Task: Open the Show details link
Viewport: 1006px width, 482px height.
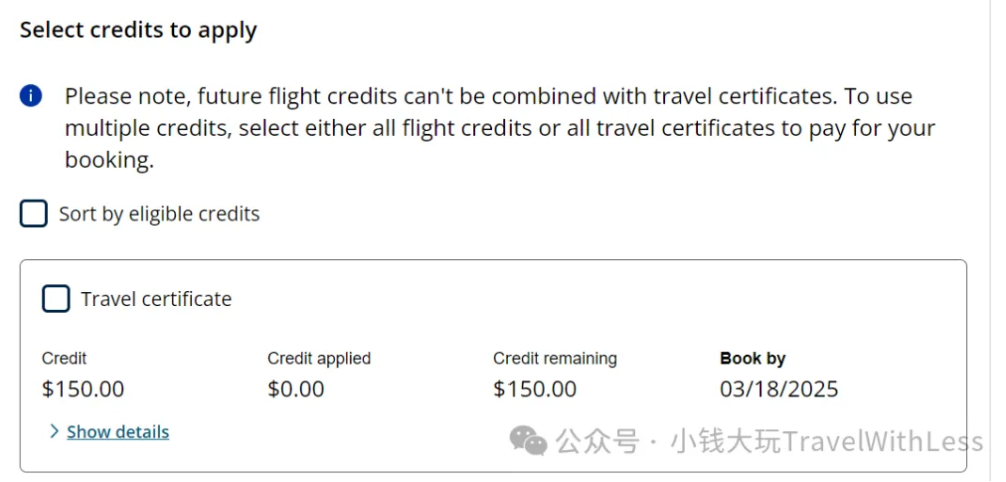Action: click(x=118, y=432)
